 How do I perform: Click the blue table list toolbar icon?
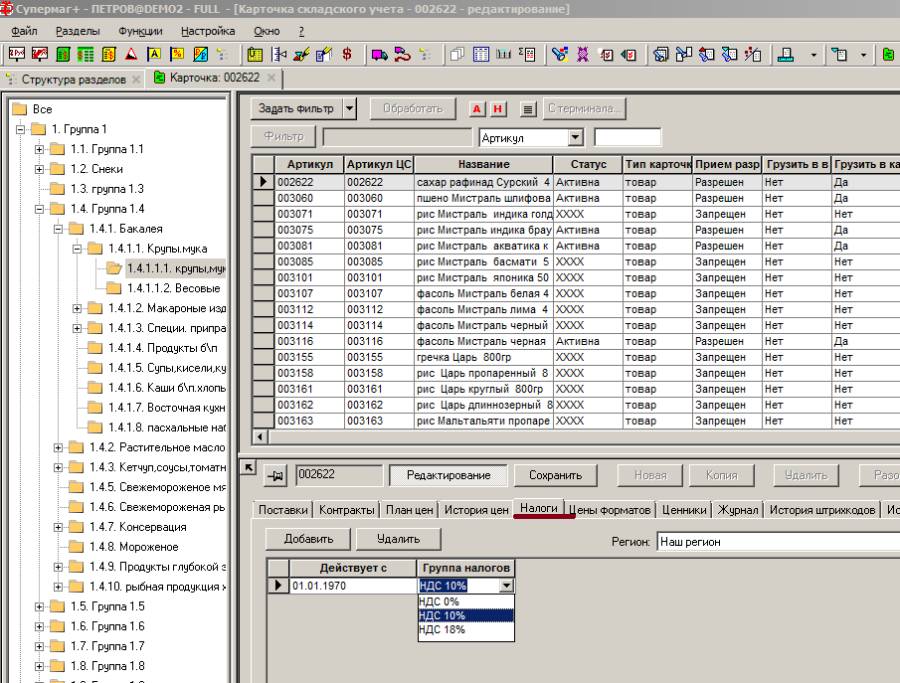tap(481, 55)
